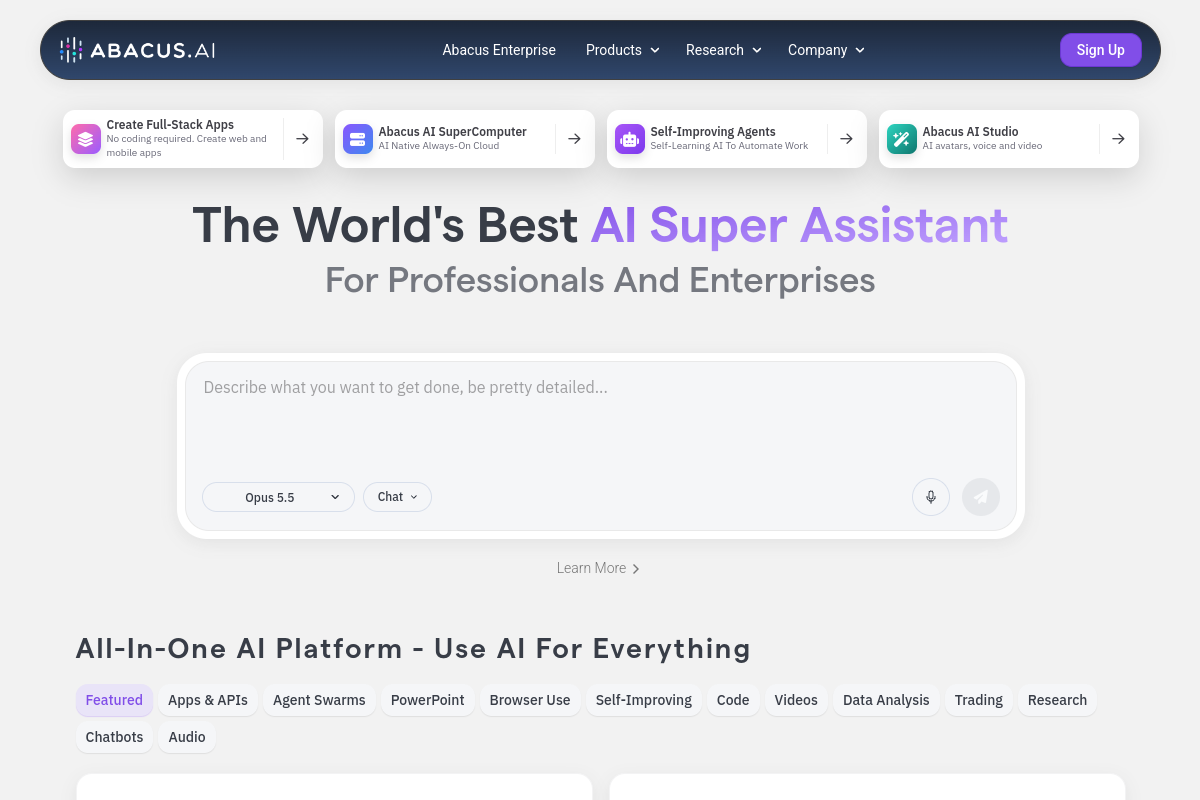Switch to the Trading tab
Screen dimensions: 1200x800
pyautogui.click(x=979, y=700)
